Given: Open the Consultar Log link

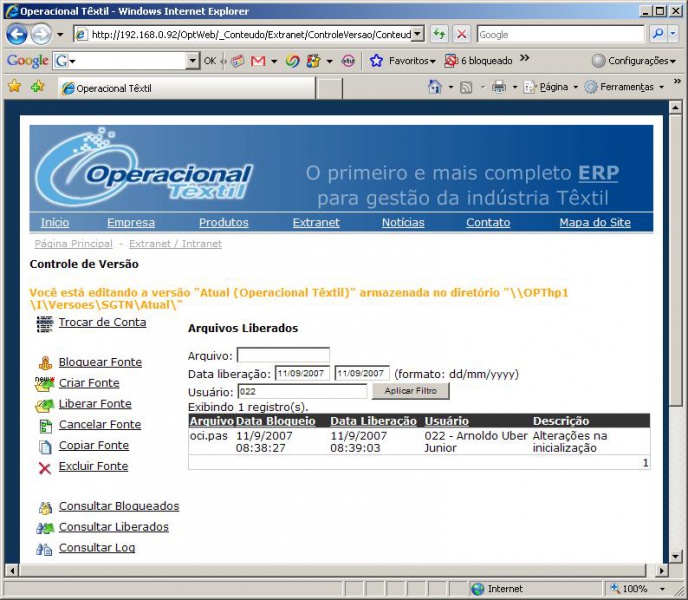Looking at the screenshot, I should tap(96, 548).
